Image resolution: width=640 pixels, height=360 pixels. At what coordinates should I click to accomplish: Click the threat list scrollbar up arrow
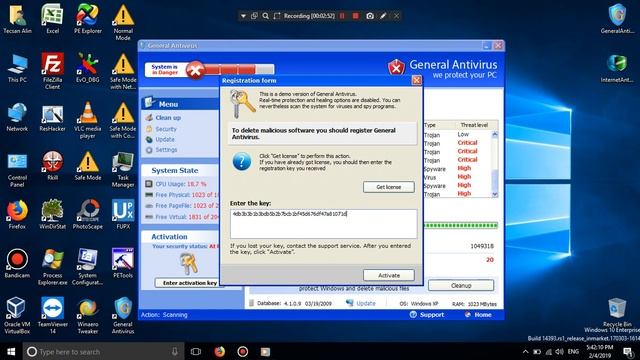495,134
